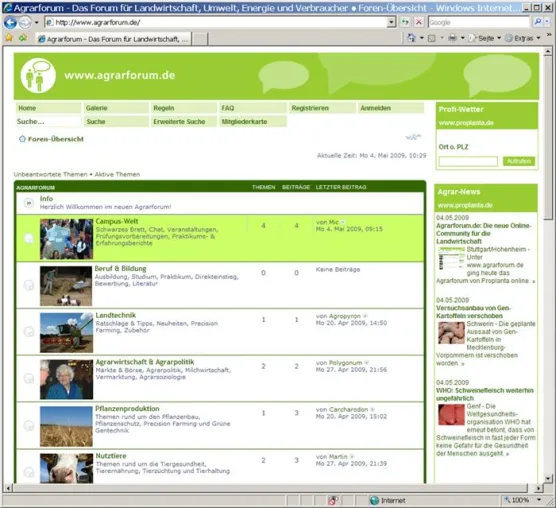Open the FAQ navigation item

(252, 108)
